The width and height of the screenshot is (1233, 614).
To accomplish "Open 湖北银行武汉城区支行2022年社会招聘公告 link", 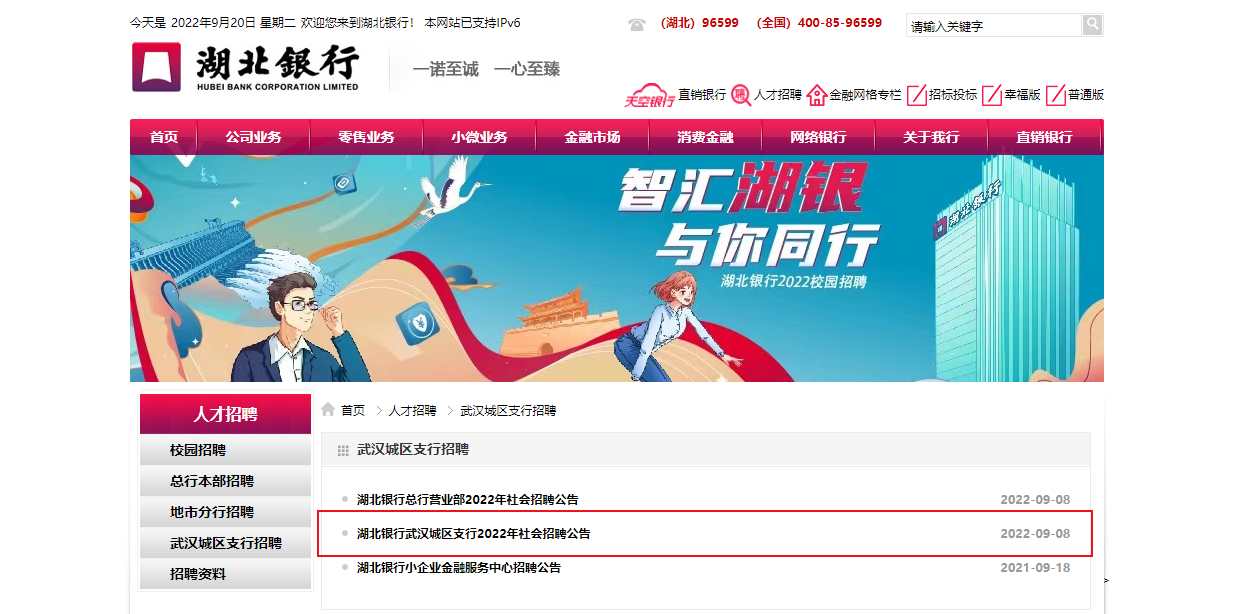I will (474, 534).
